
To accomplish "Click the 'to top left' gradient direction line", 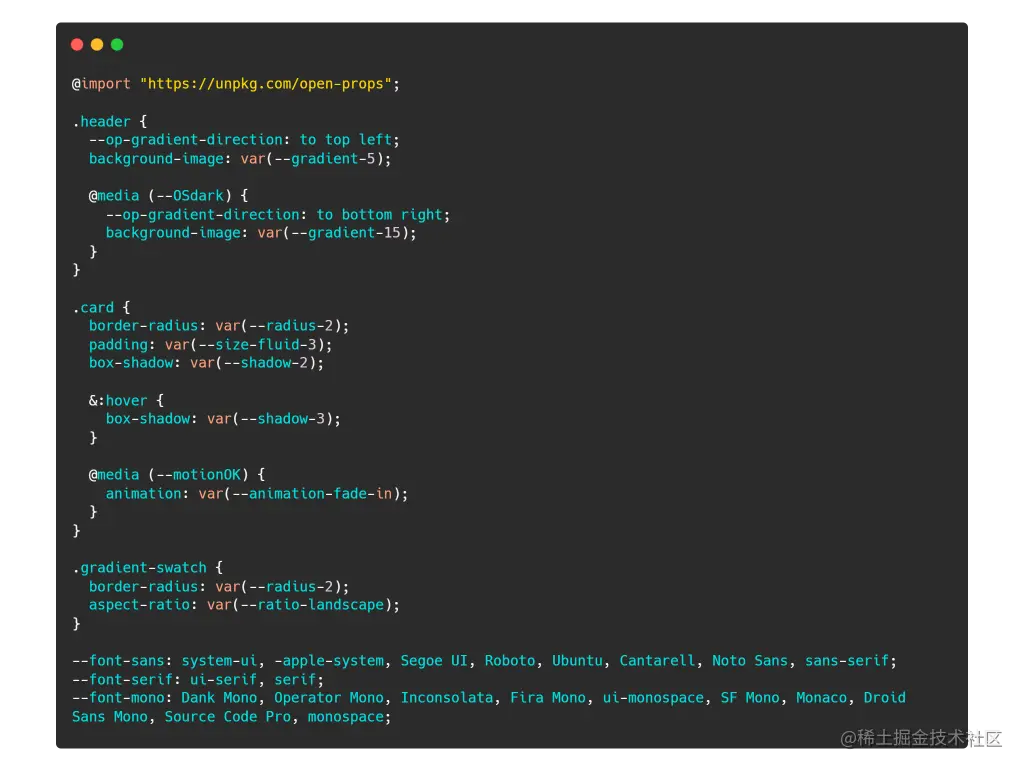I will (244, 140).
